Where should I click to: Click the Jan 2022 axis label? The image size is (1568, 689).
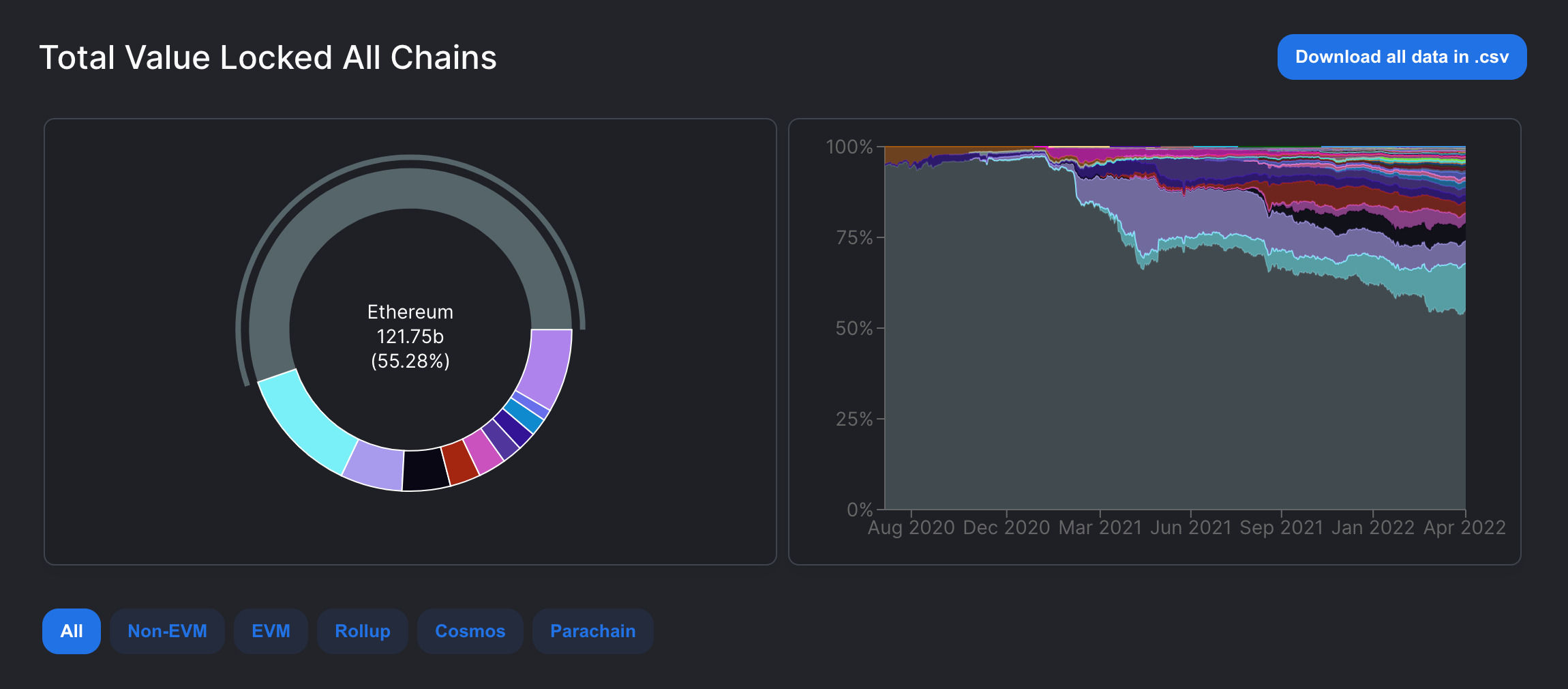pos(1372,527)
